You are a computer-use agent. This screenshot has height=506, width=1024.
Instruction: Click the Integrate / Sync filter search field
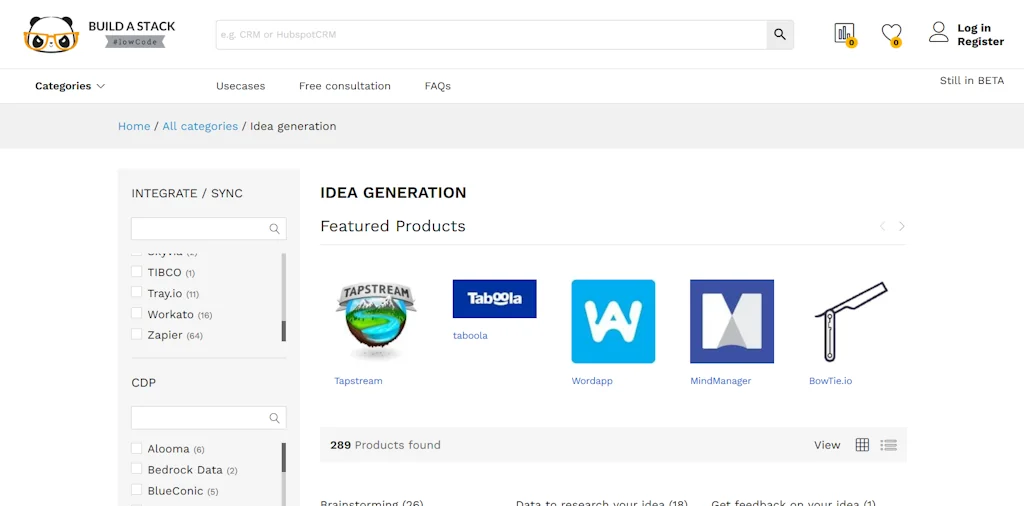click(200, 229)
